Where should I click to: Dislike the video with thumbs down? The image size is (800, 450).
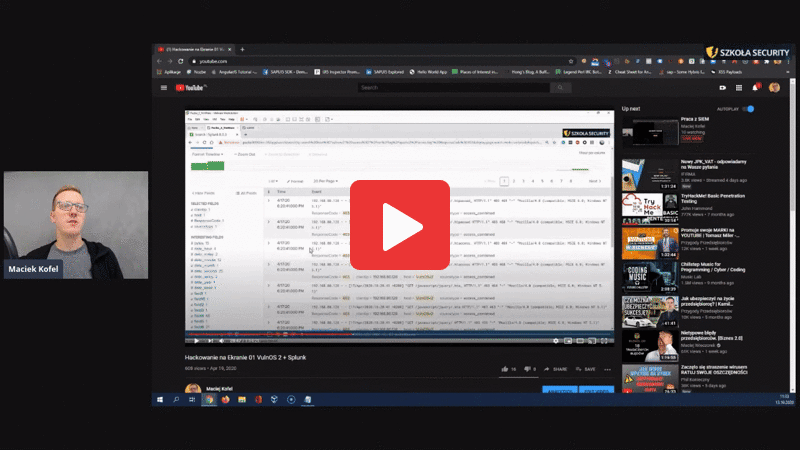click(x=529, y=369)
